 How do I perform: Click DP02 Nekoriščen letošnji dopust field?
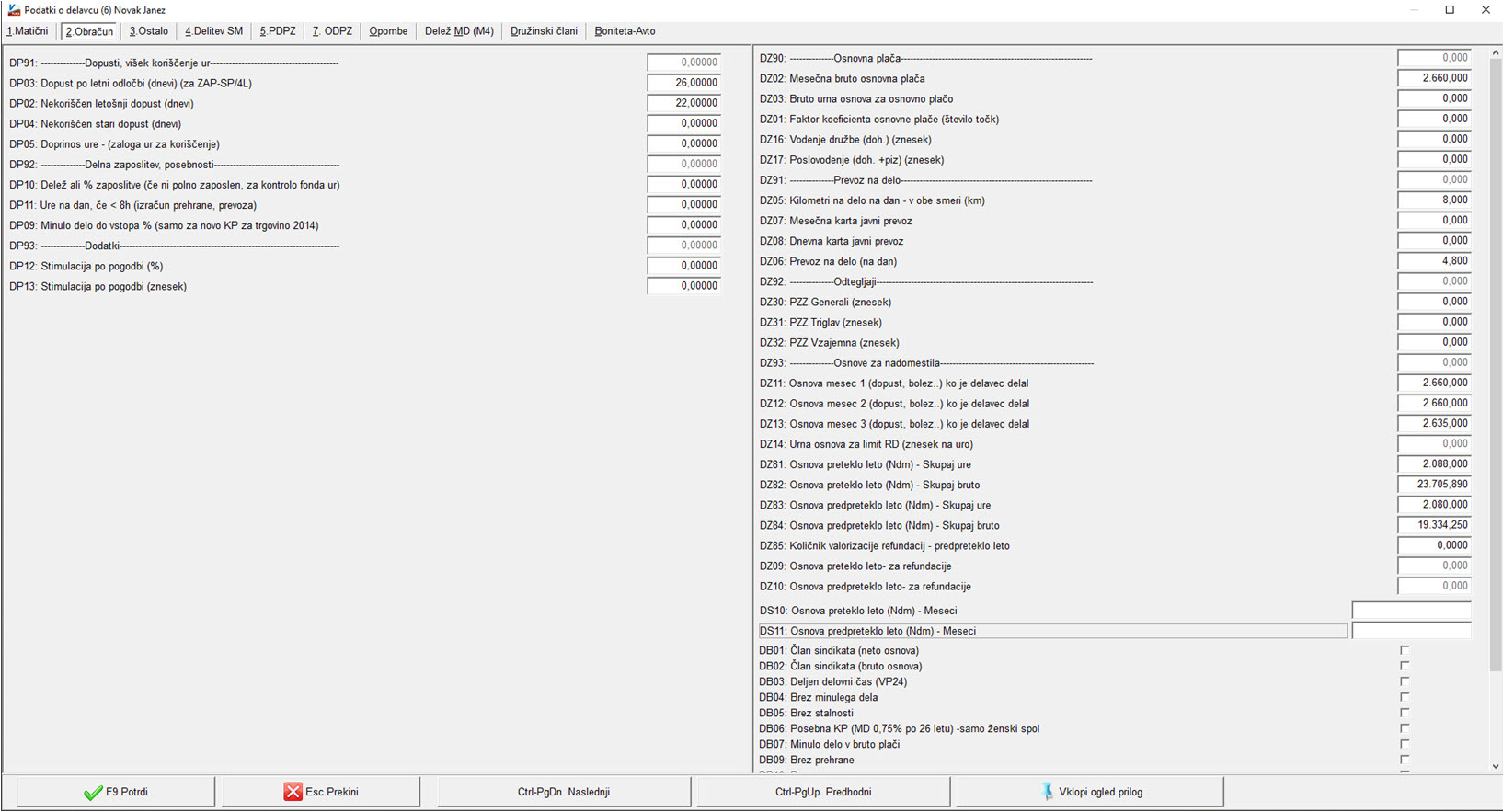coord(684,103)
